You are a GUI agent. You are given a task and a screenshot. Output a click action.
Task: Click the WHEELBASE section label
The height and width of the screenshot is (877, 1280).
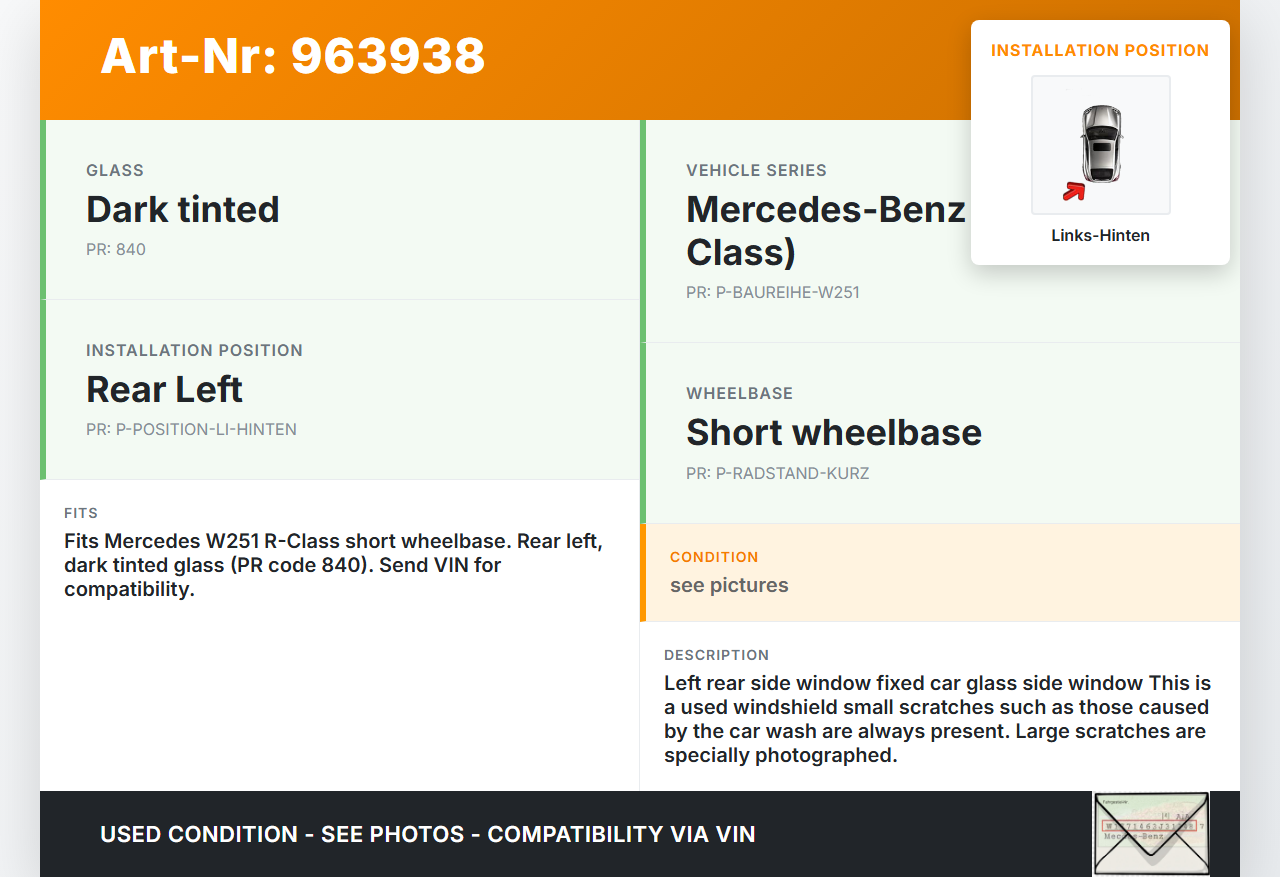point(739,394)
